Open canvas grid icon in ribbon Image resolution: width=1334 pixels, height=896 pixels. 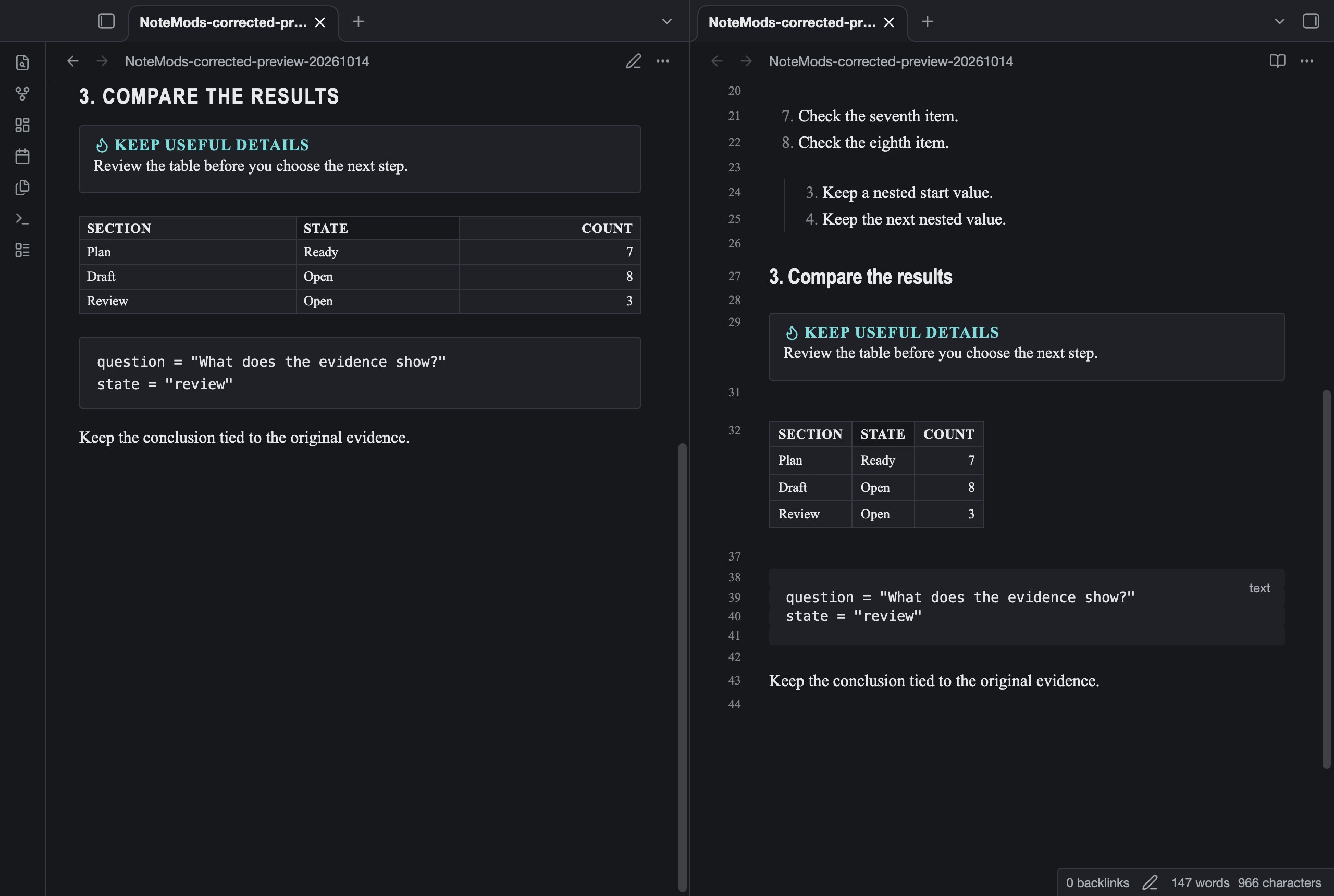[22, 125]
